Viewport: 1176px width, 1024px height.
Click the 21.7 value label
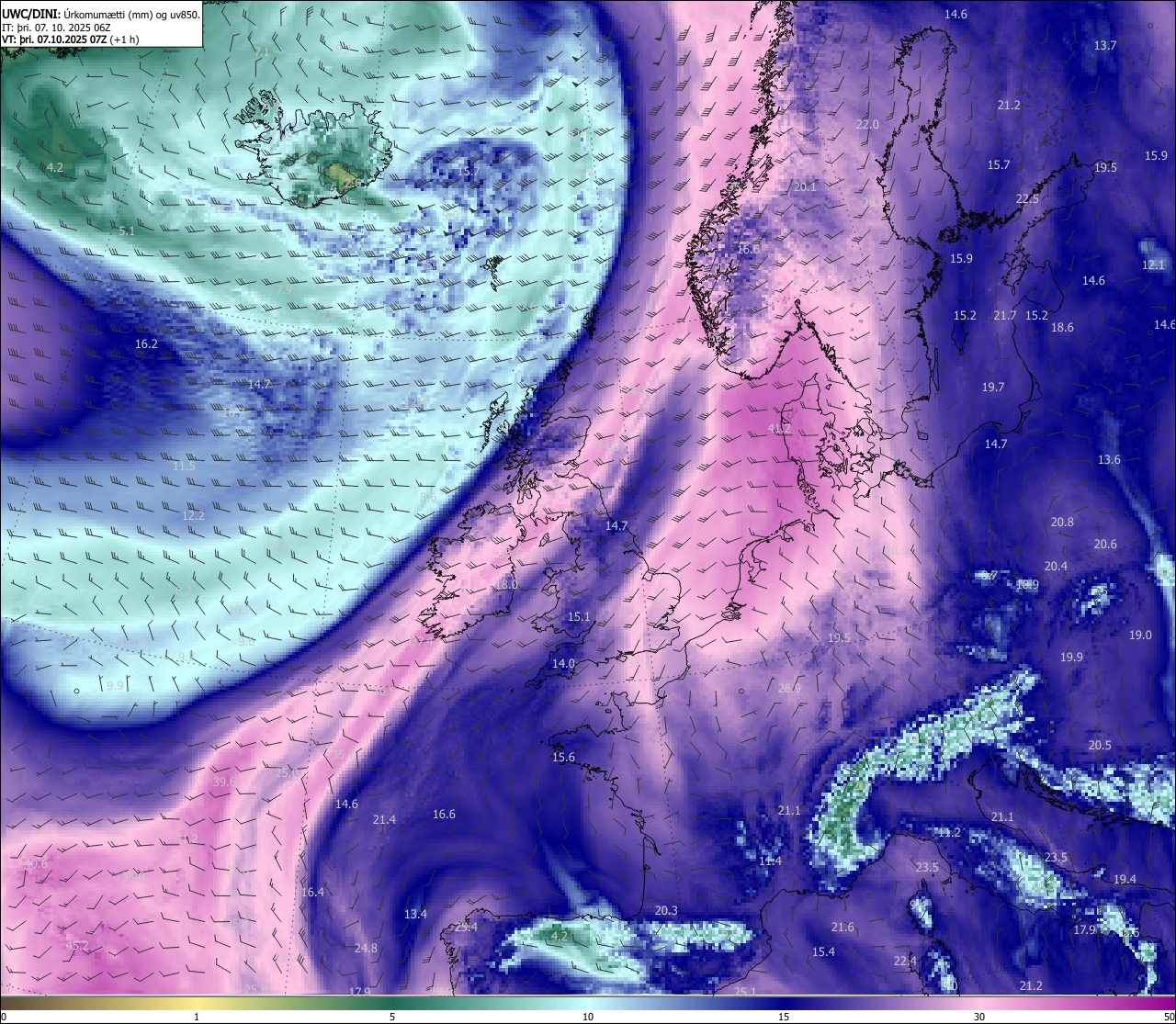click(1005, 315)
